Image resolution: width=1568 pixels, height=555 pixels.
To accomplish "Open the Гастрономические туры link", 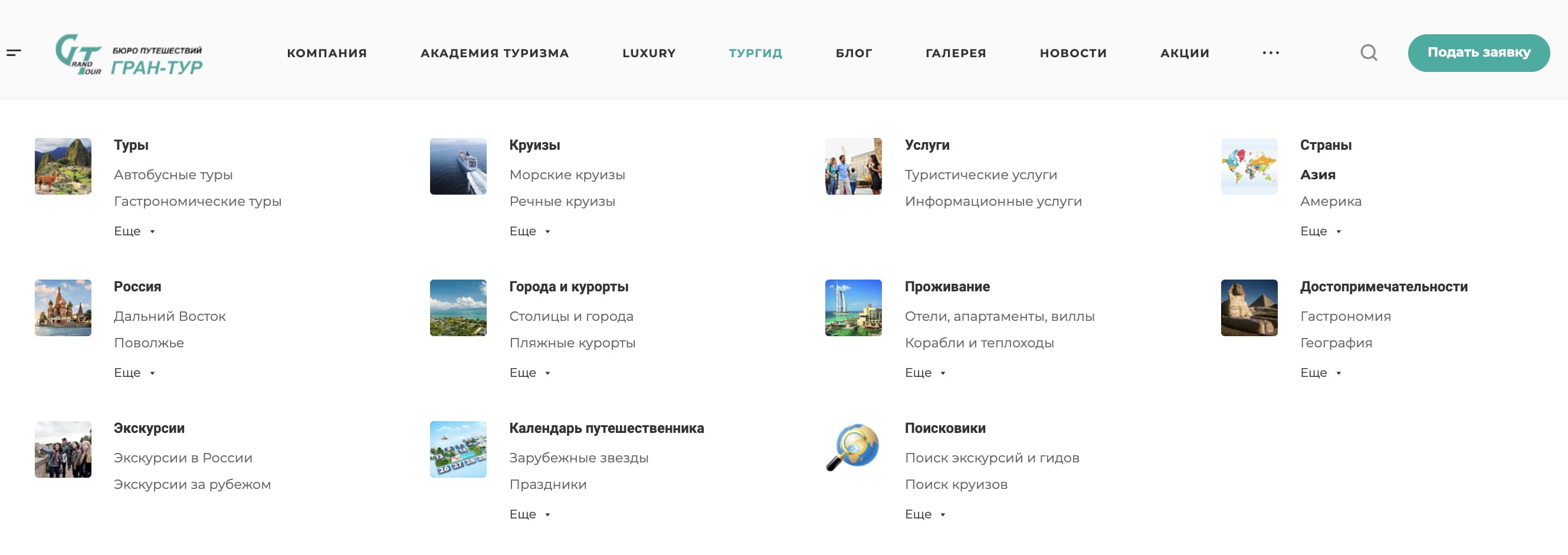I will coord(197,202).
